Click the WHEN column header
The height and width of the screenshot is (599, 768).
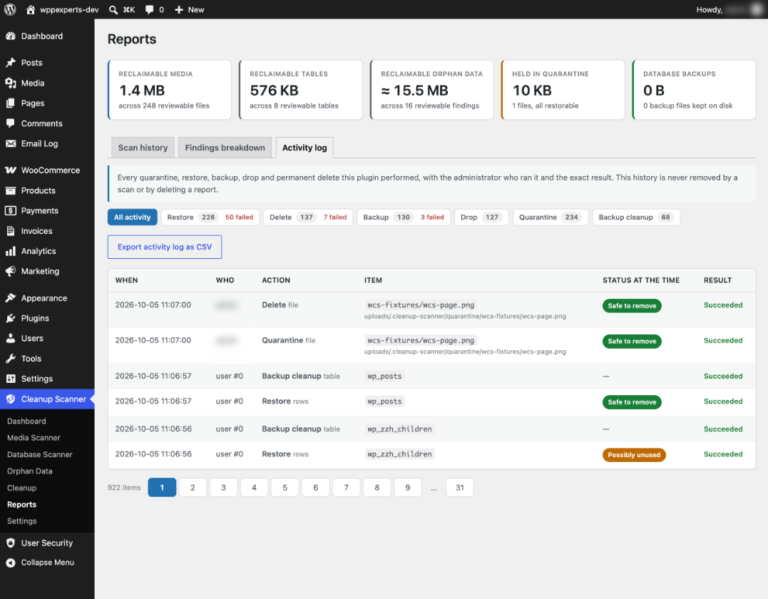tap(126, 280)
